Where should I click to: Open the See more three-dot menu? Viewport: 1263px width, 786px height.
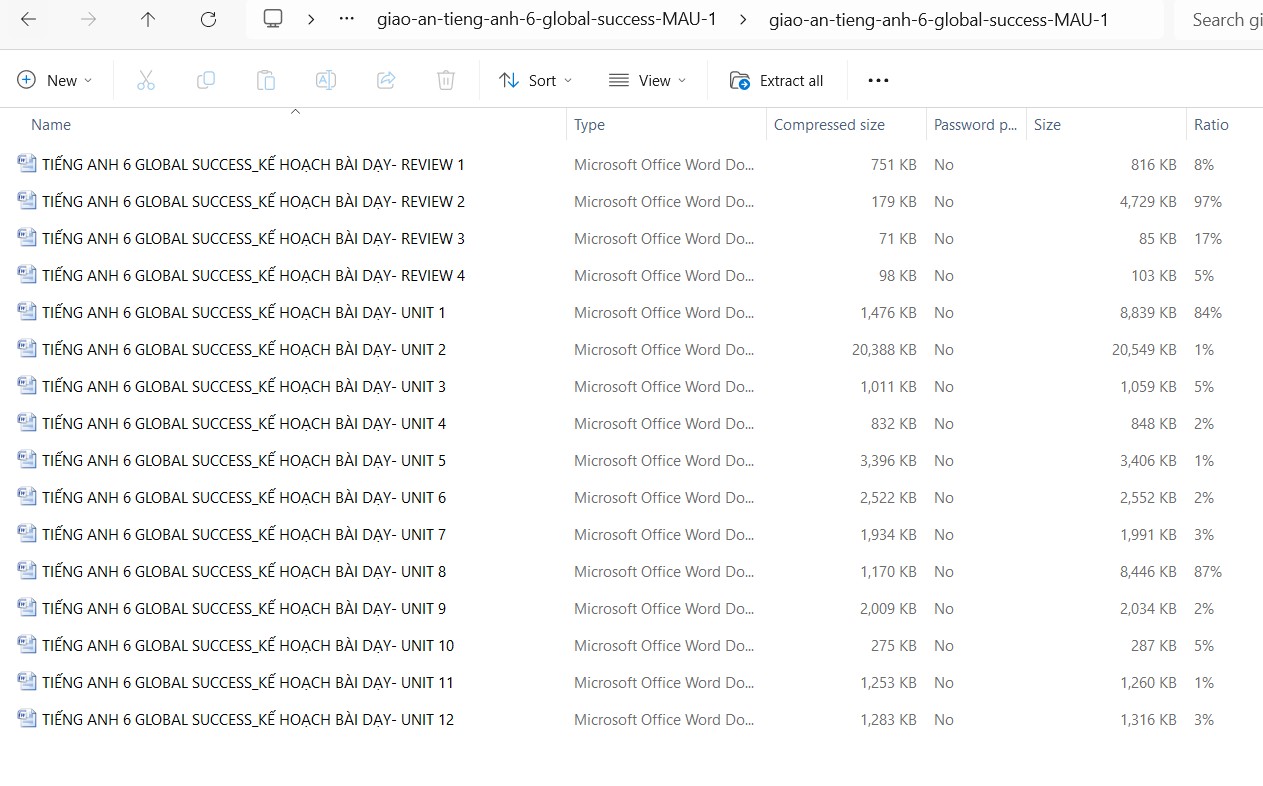point(878,80)
